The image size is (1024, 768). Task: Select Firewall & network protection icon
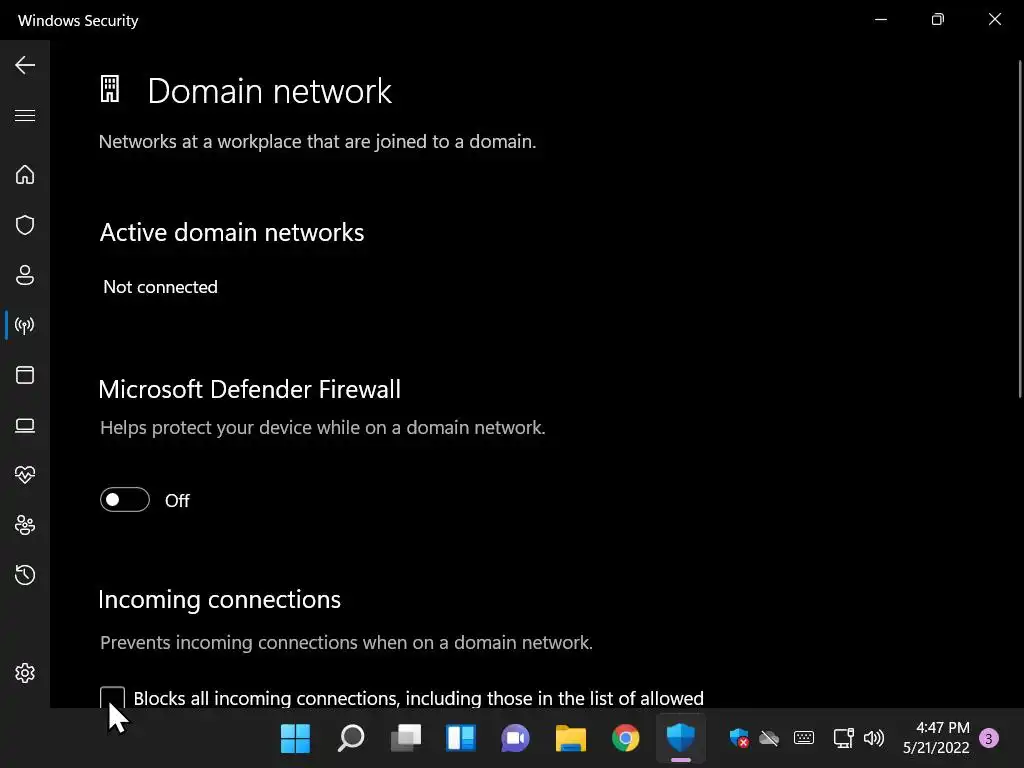click(x=25, y=325)
